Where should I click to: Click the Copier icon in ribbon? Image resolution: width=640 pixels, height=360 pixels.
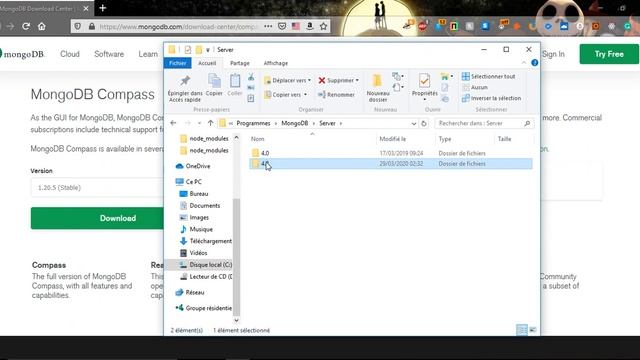[x=214, y=81]
